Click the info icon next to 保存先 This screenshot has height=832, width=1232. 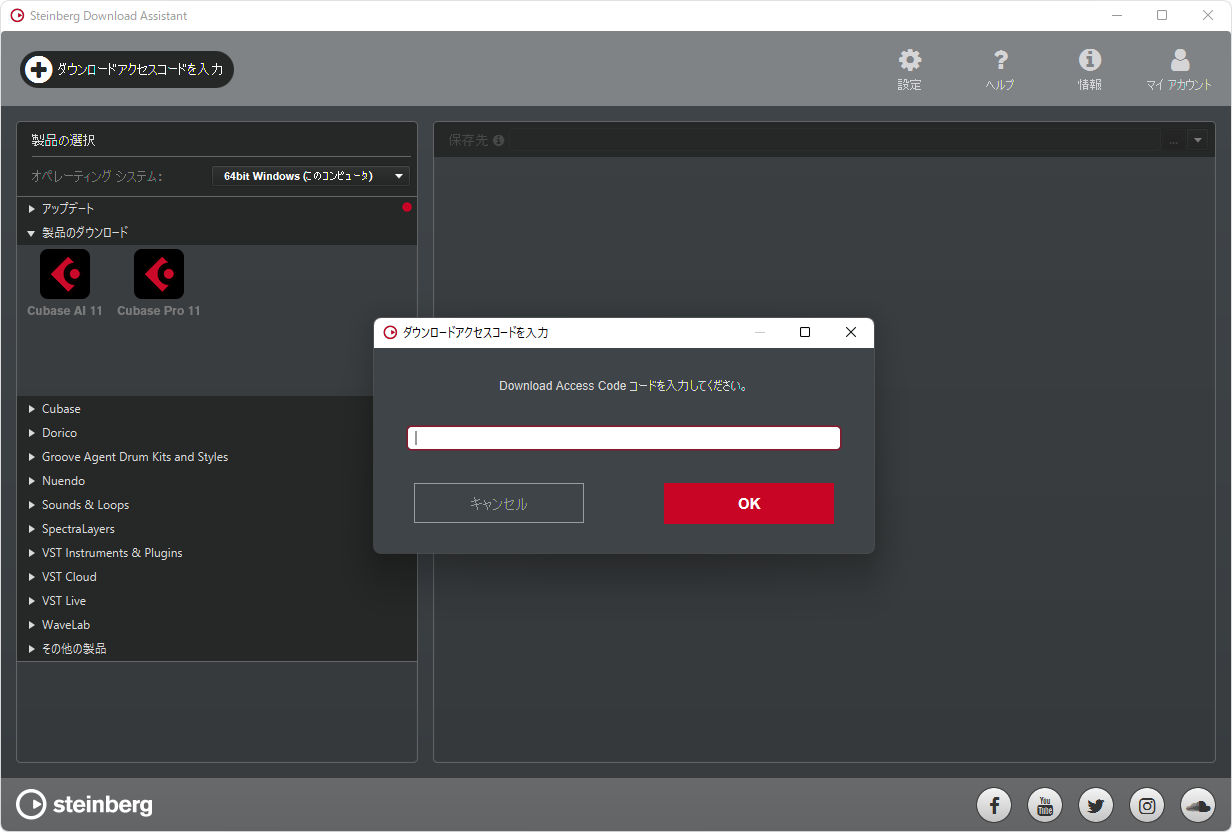pyautogui.click(x=498, y=140)
